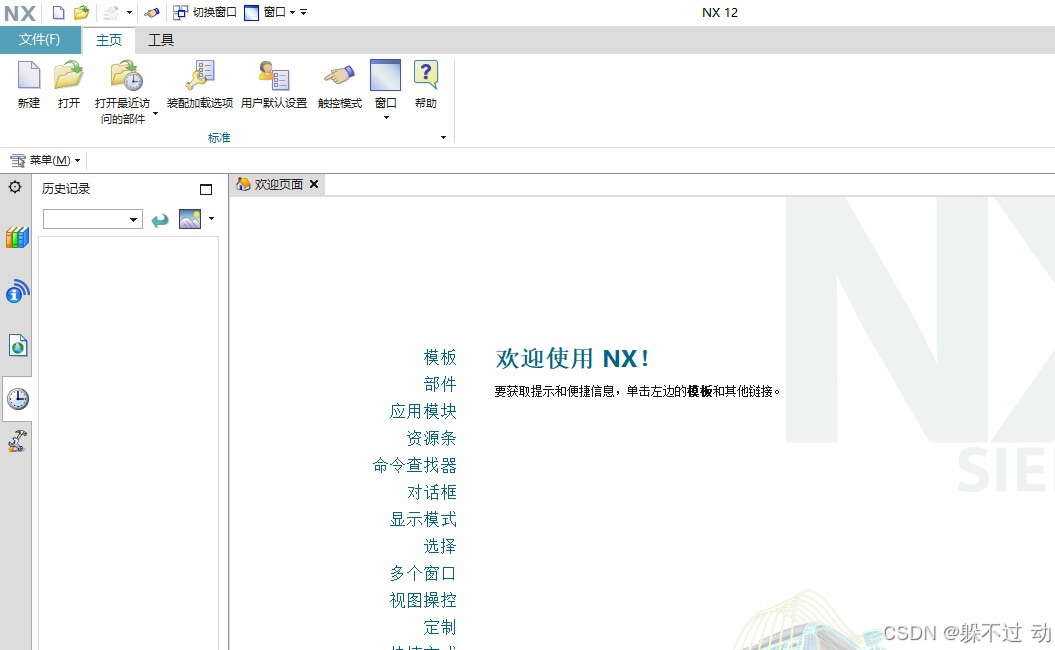Click the NX logo in title bar
The width and height of the screenshot is (1055, 650).
tap(20, 13)
